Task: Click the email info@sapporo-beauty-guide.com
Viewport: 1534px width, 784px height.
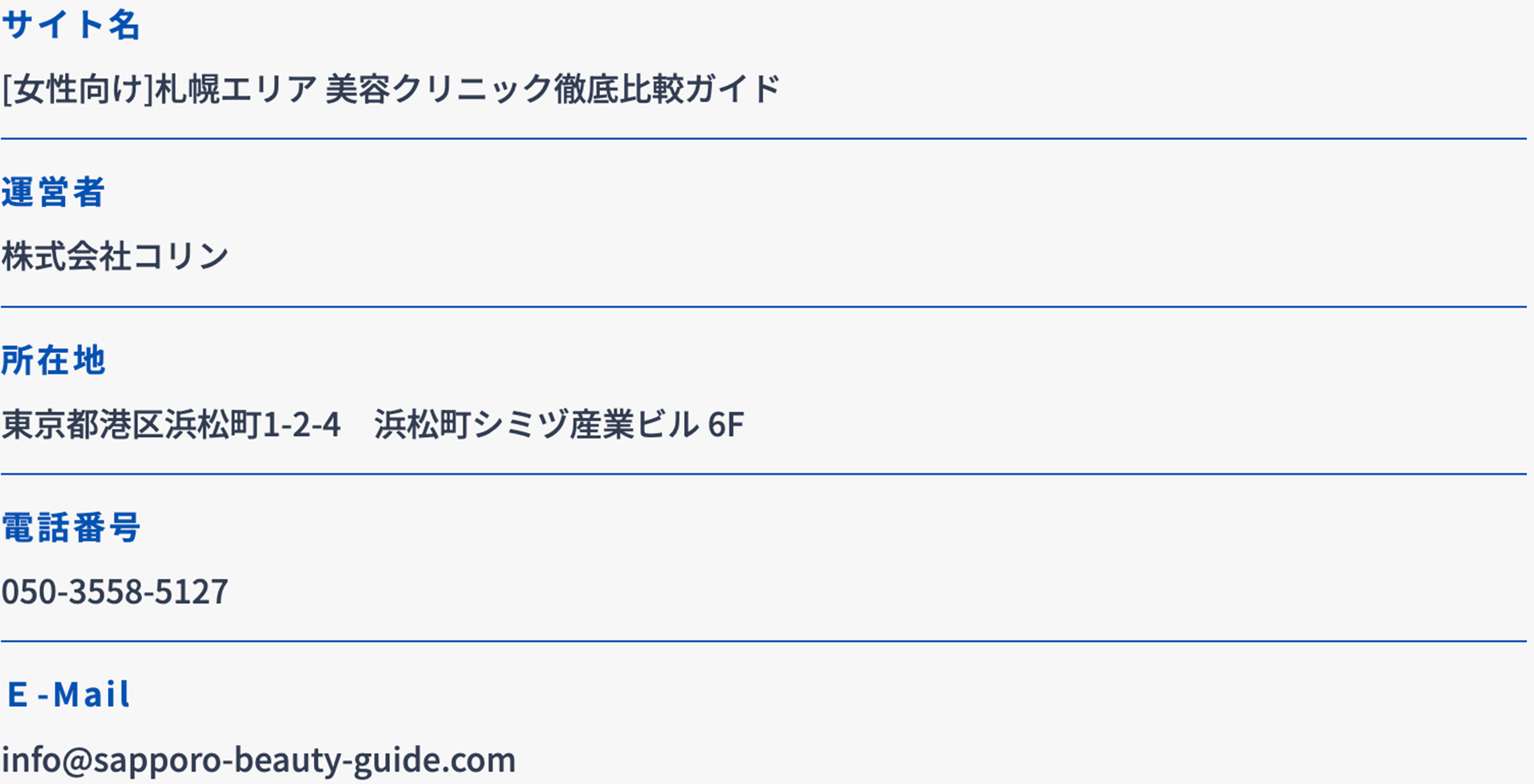Action: (x=259, y=761)
